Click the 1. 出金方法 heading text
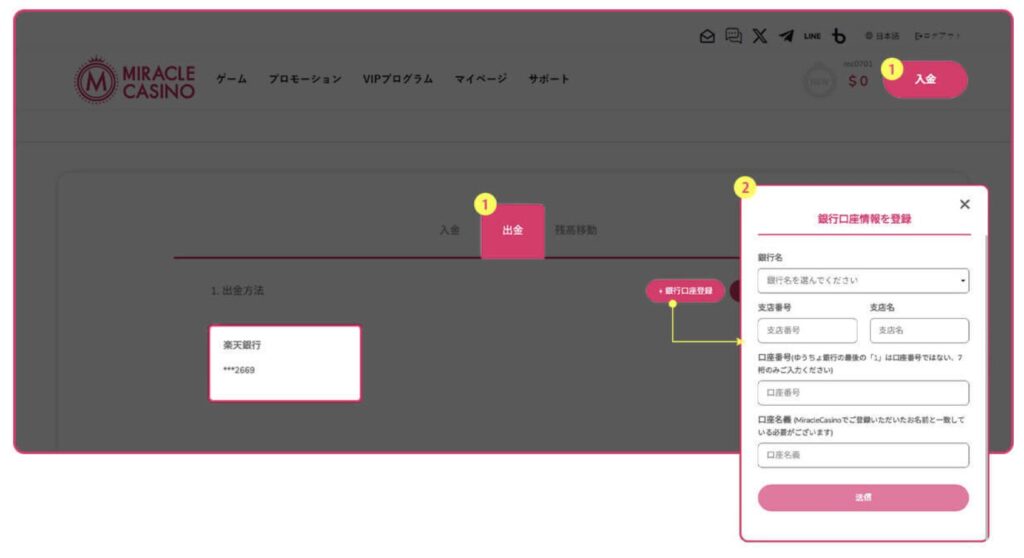This screenshot has height=558, width=1024. 237,291
